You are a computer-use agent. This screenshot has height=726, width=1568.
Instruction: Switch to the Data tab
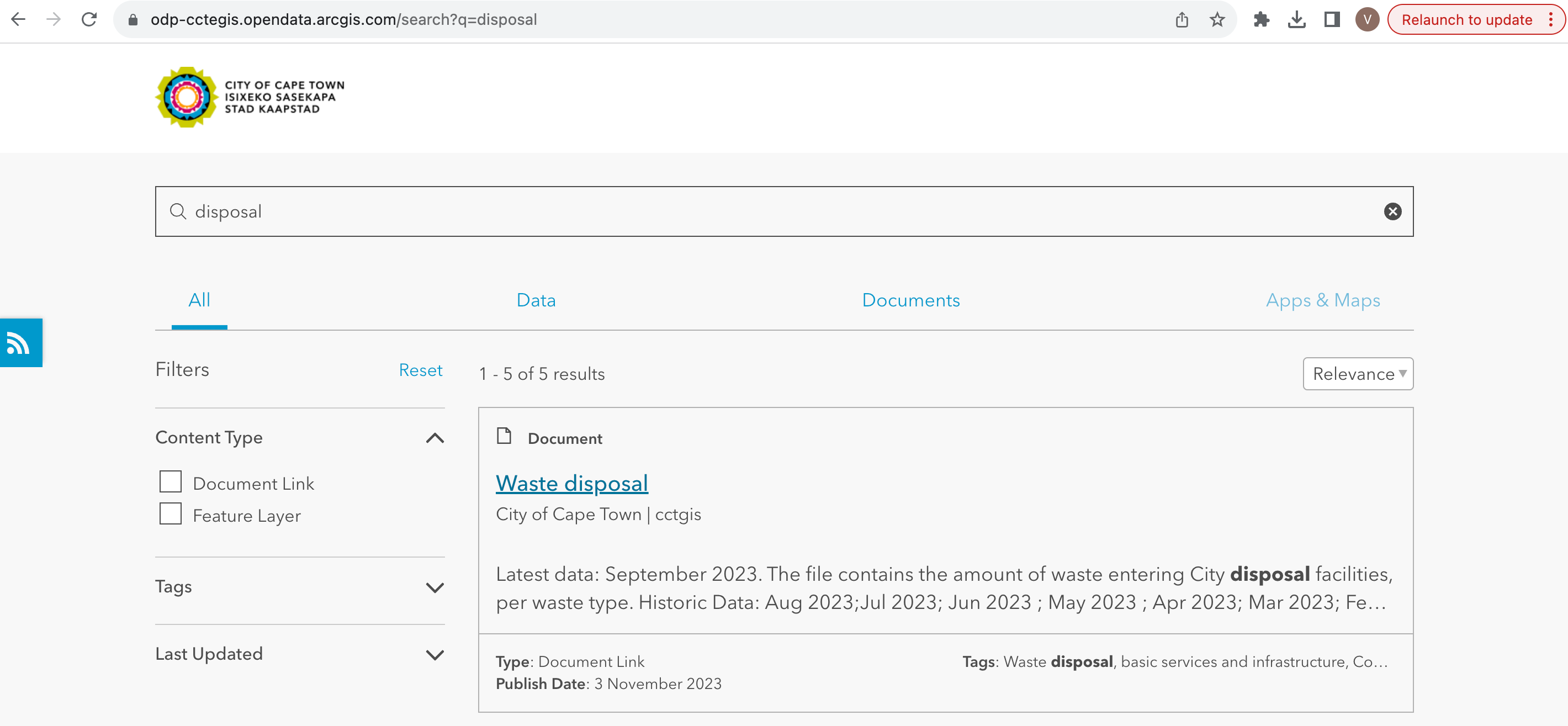coord(536,300)
